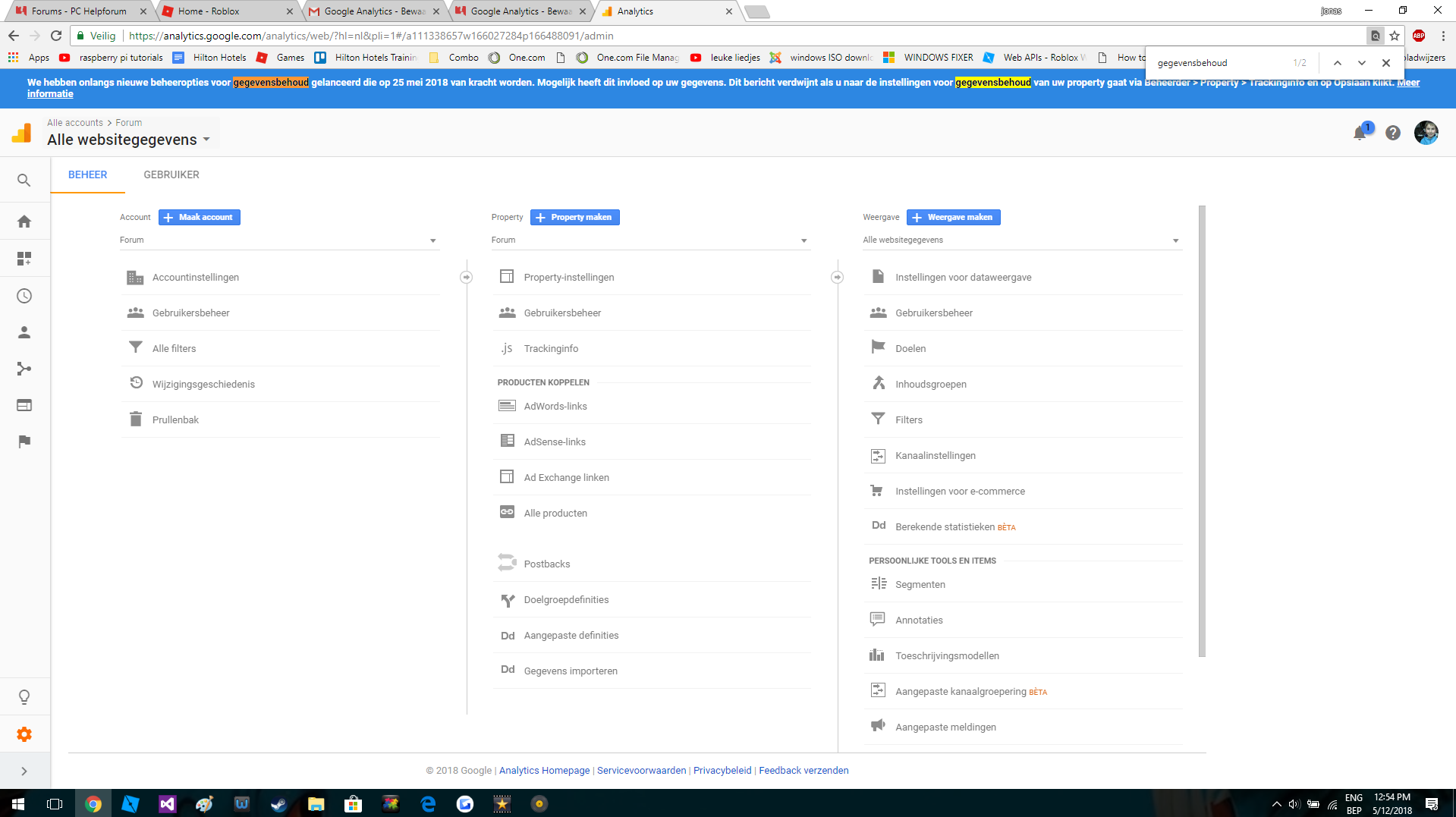The width and height of the screenshot is (1456, 817).
Task: Open Annotaties
Action: [x=1024, y=621]
